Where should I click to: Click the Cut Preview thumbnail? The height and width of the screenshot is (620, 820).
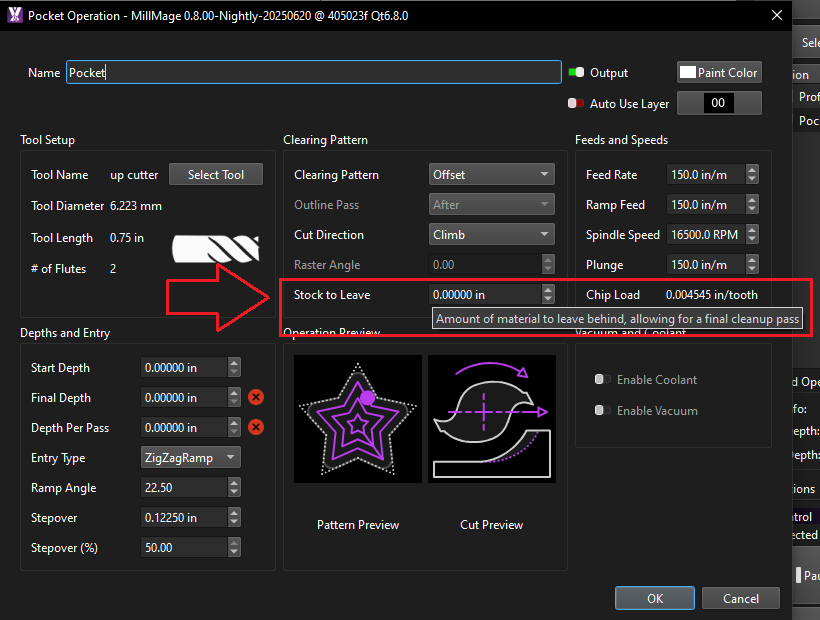(492, 419)
